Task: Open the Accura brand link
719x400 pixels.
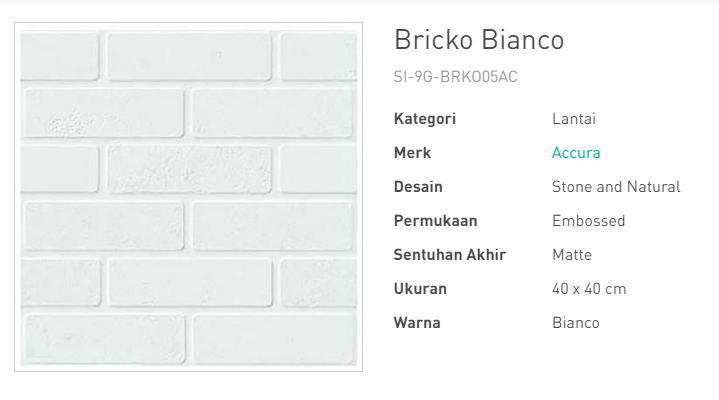Action: pyautogui.click(x=576, y=153)
